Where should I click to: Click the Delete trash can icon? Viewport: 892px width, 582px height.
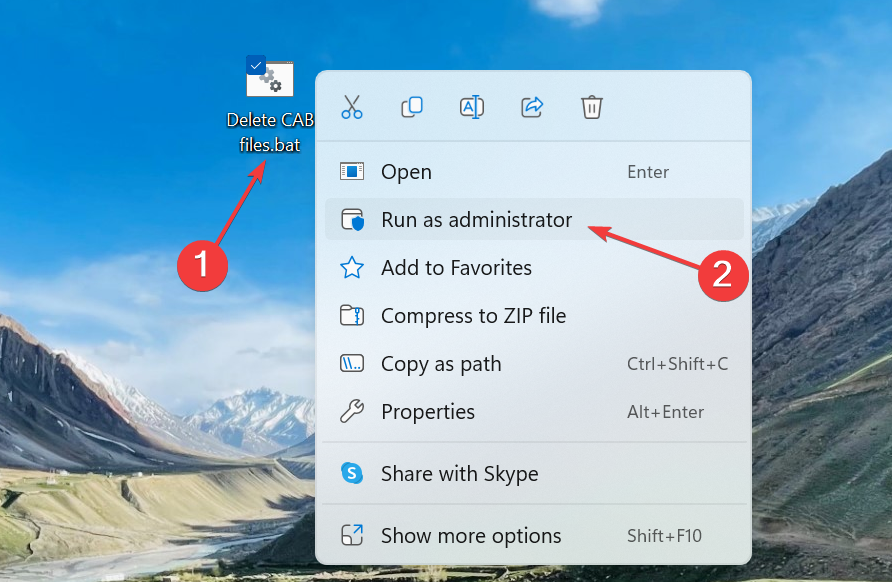point(592,107)
